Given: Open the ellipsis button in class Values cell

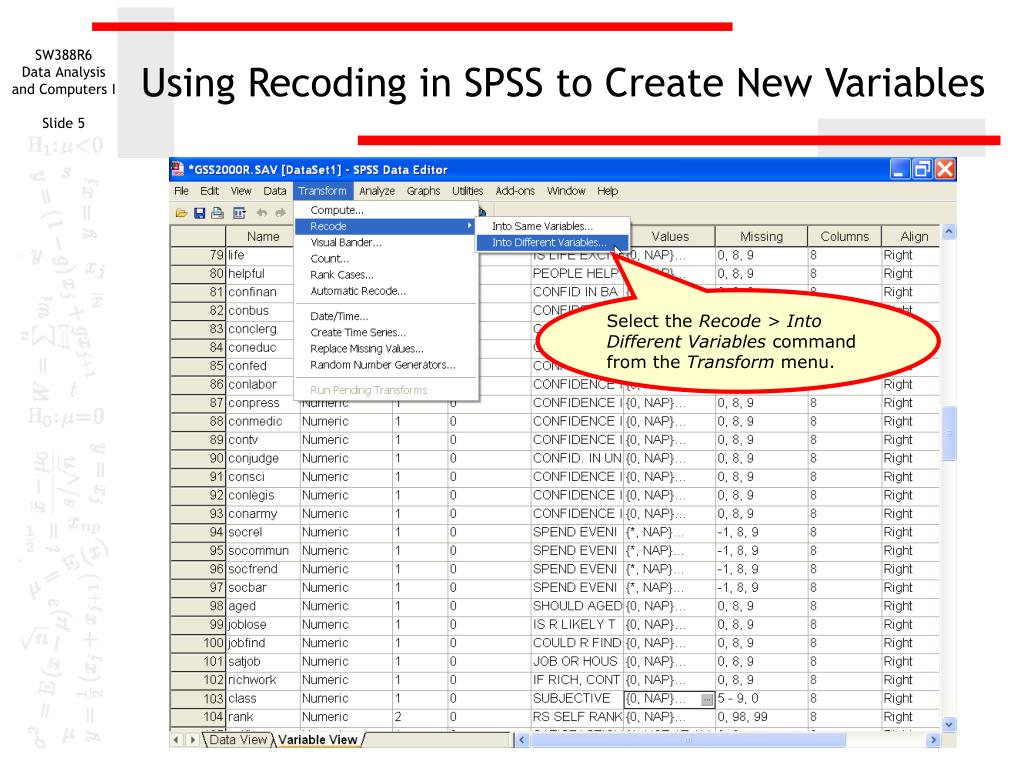Looking at the screenshot, I should 707,699.
